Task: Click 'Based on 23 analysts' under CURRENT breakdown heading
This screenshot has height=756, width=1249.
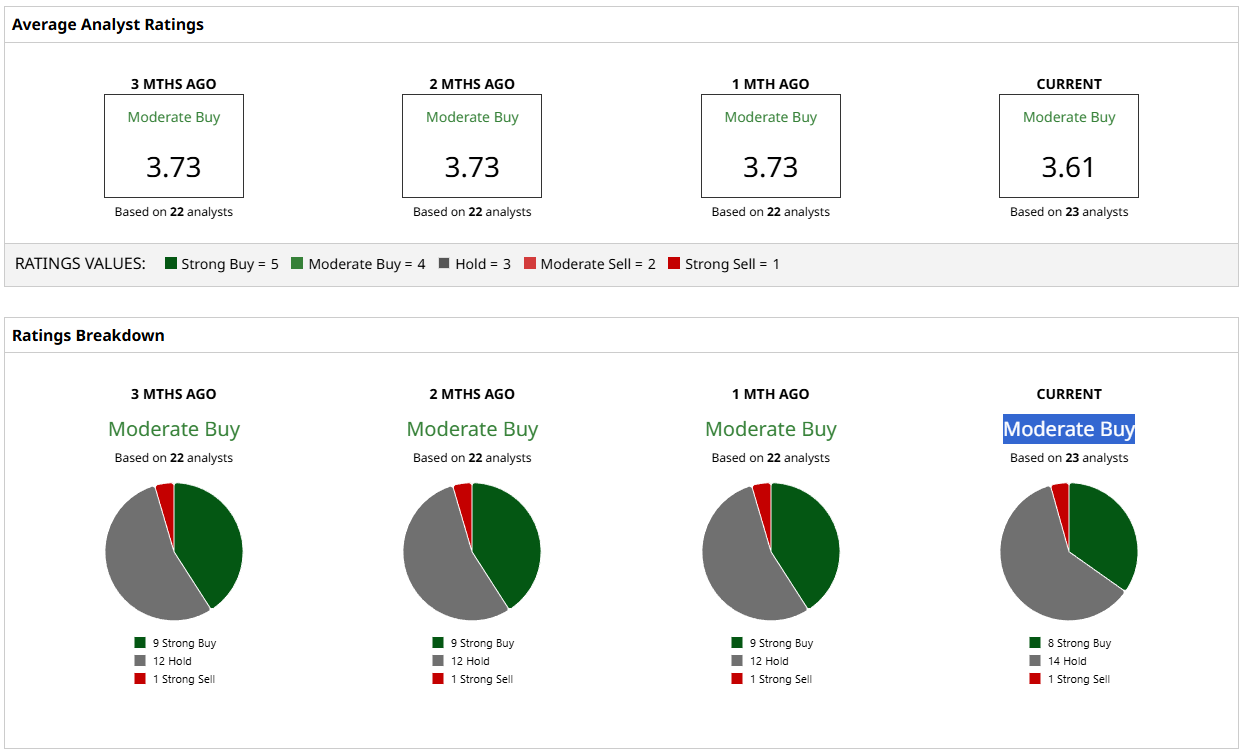Action: (1069, 458)
